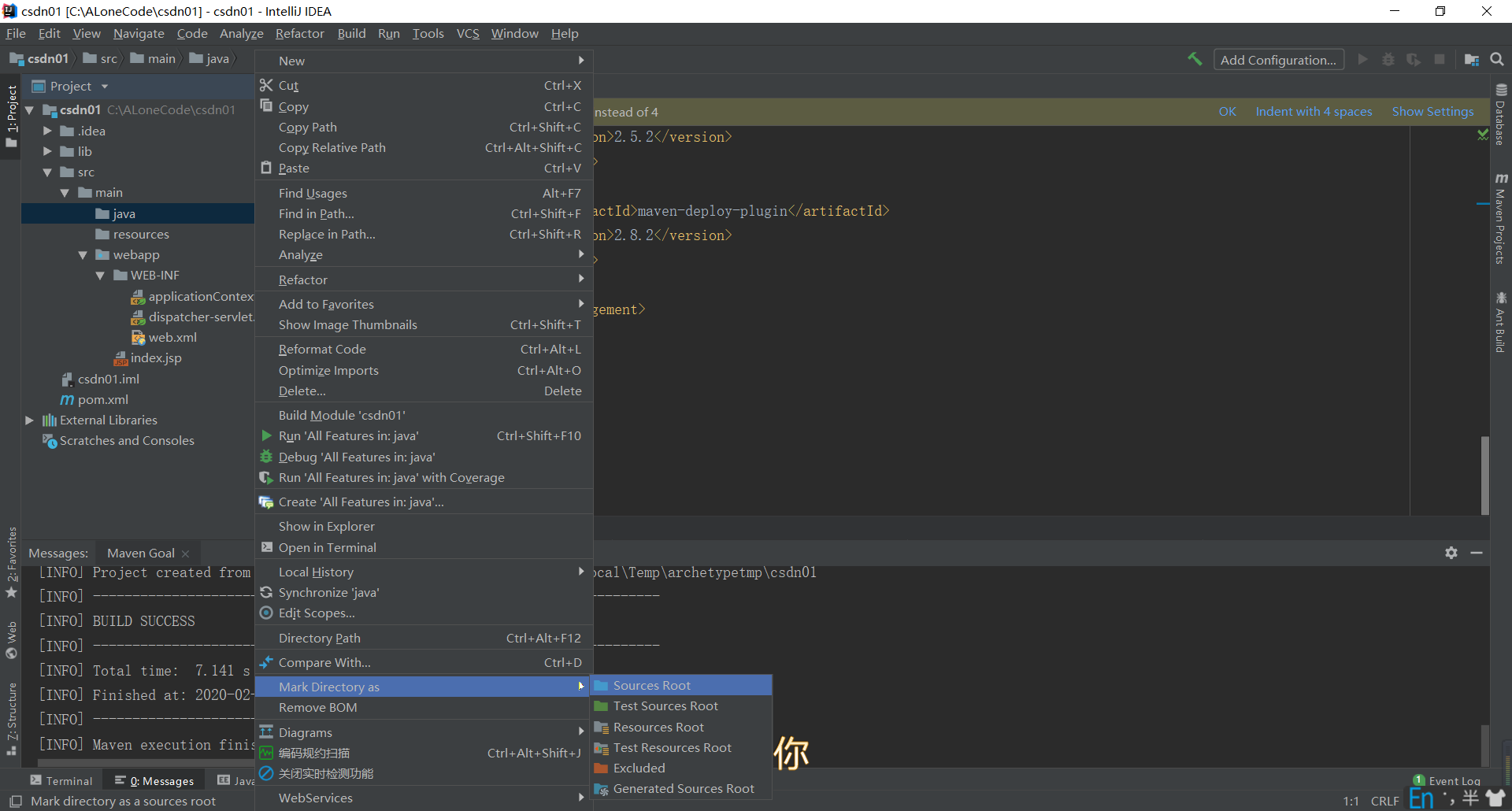This screenshot has height=811, width=1512.
Task: Click OK in the indent notification bar
Action: click(x=1227, y=112)
